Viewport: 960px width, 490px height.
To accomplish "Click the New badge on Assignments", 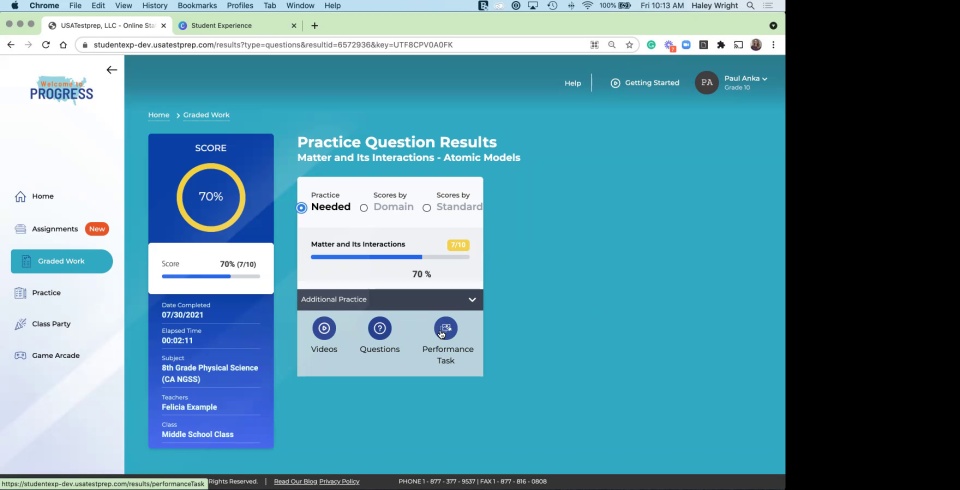I will 97,229.
